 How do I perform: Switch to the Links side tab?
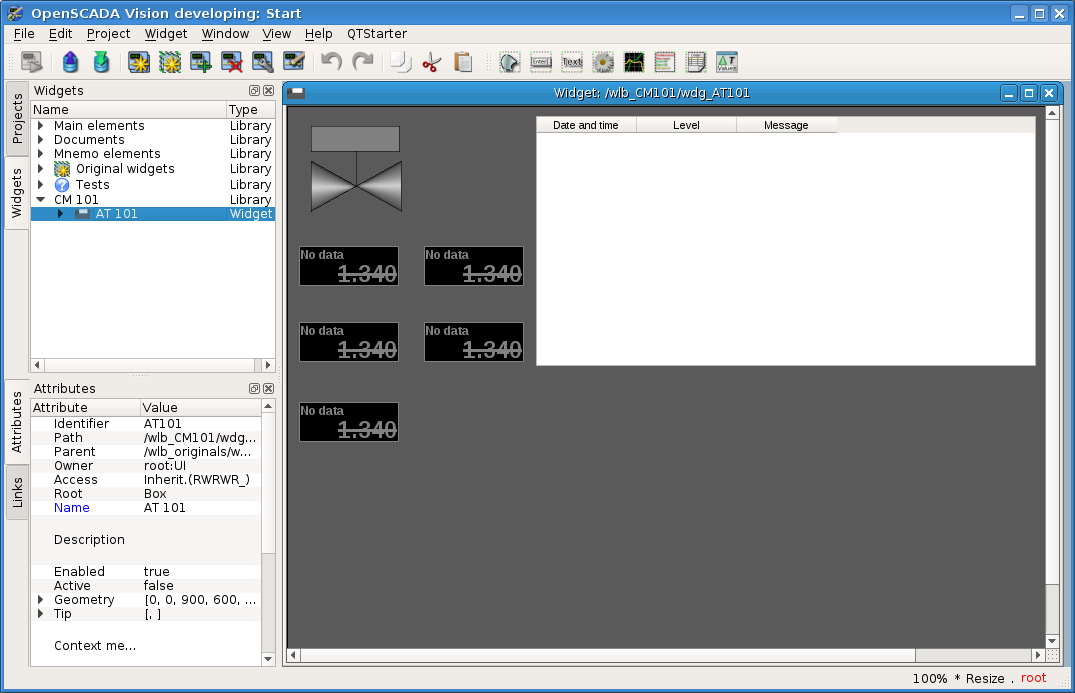click(x=17, y=491)
